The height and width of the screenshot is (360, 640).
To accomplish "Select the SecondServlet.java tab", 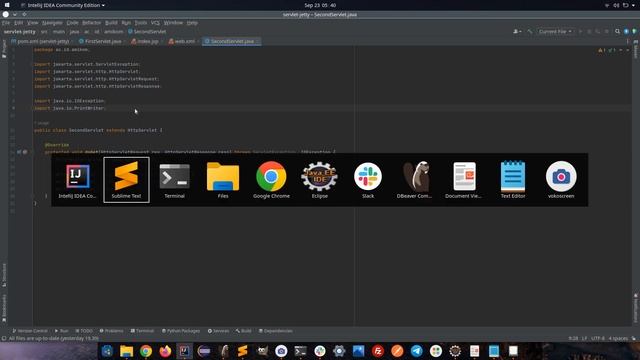I will click(x=231, y=41).
